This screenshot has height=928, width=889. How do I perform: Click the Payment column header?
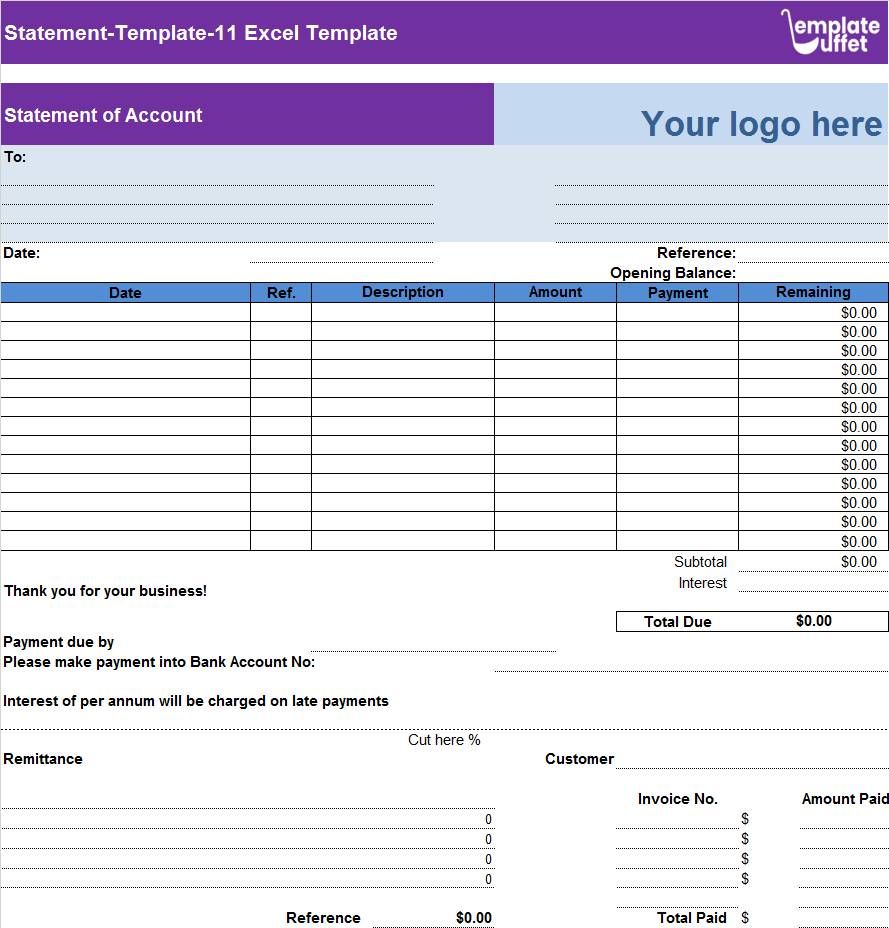[678, 292]
